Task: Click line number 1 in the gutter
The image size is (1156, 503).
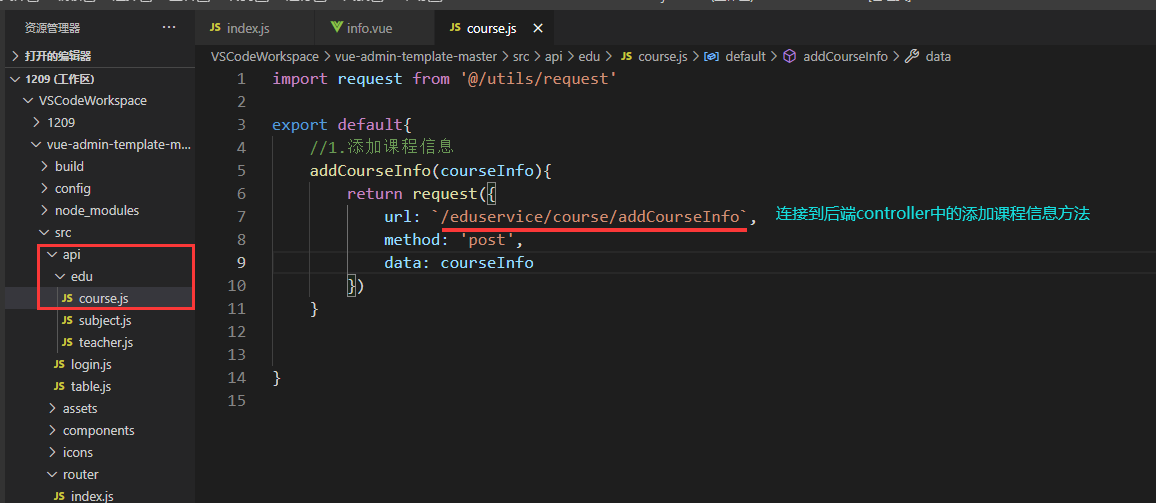Action: (x=241, y=79)
